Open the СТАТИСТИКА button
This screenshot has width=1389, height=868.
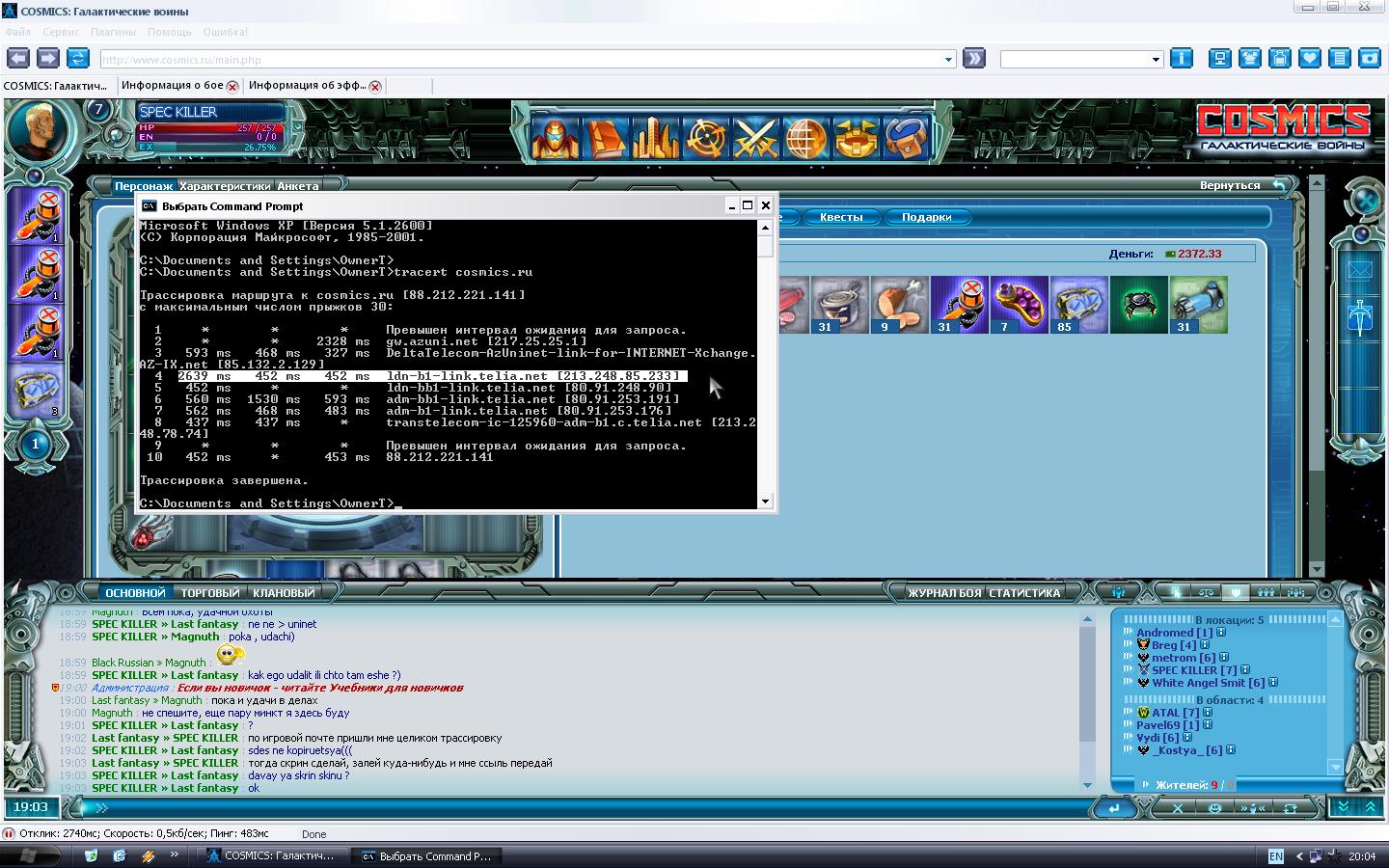(x=1024, y=592)
